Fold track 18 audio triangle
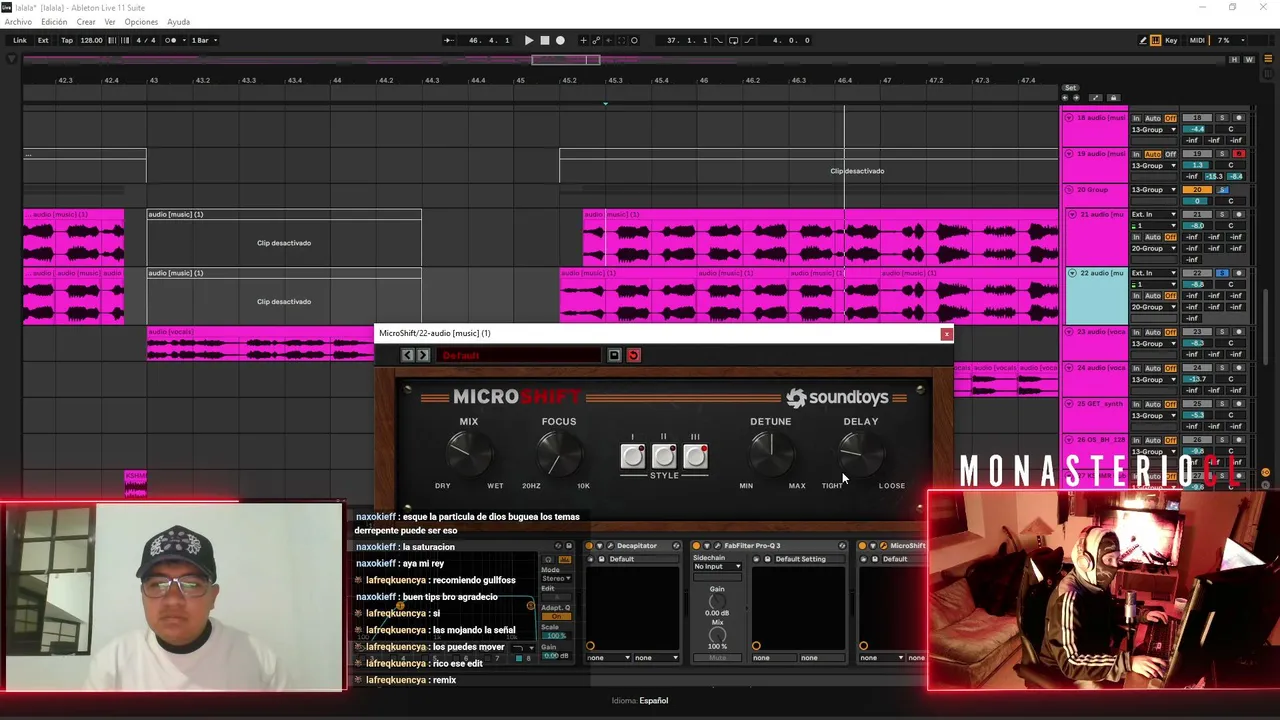 (1069, 118)
